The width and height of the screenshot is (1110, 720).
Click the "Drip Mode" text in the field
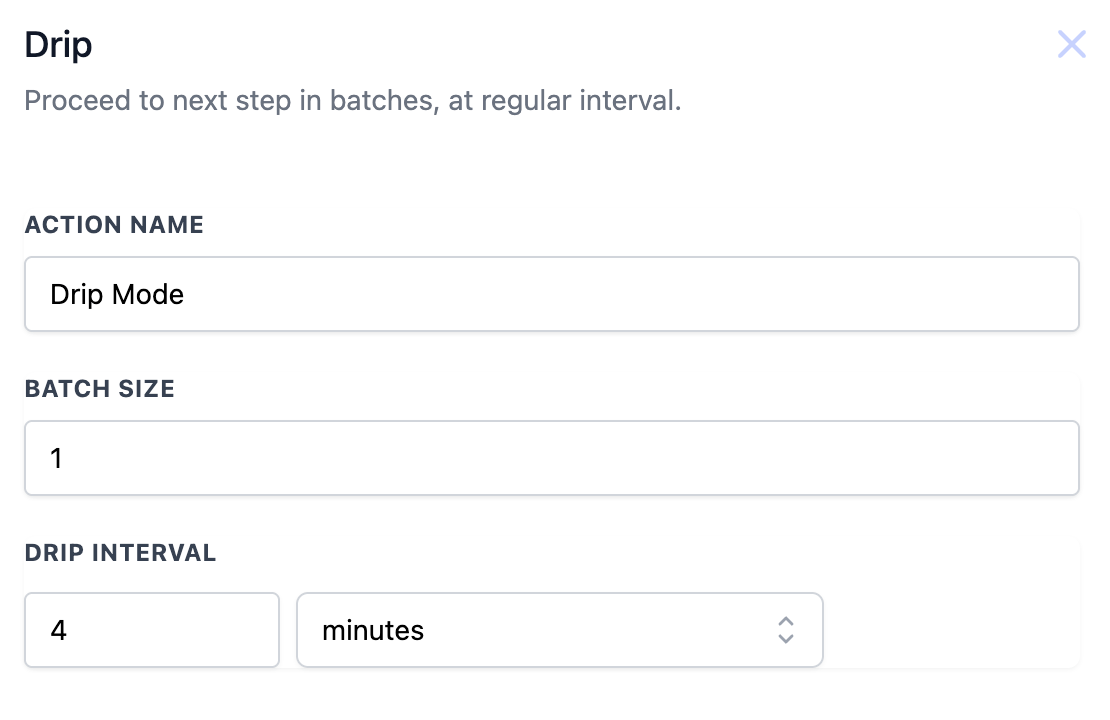click(x=117, y=294)
